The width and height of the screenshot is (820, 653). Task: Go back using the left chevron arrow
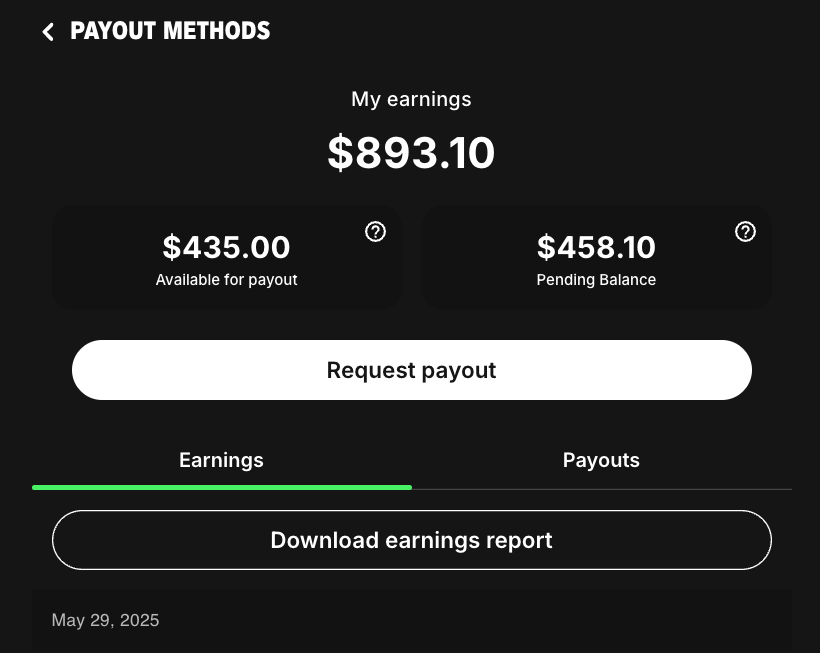pos(47,32)
